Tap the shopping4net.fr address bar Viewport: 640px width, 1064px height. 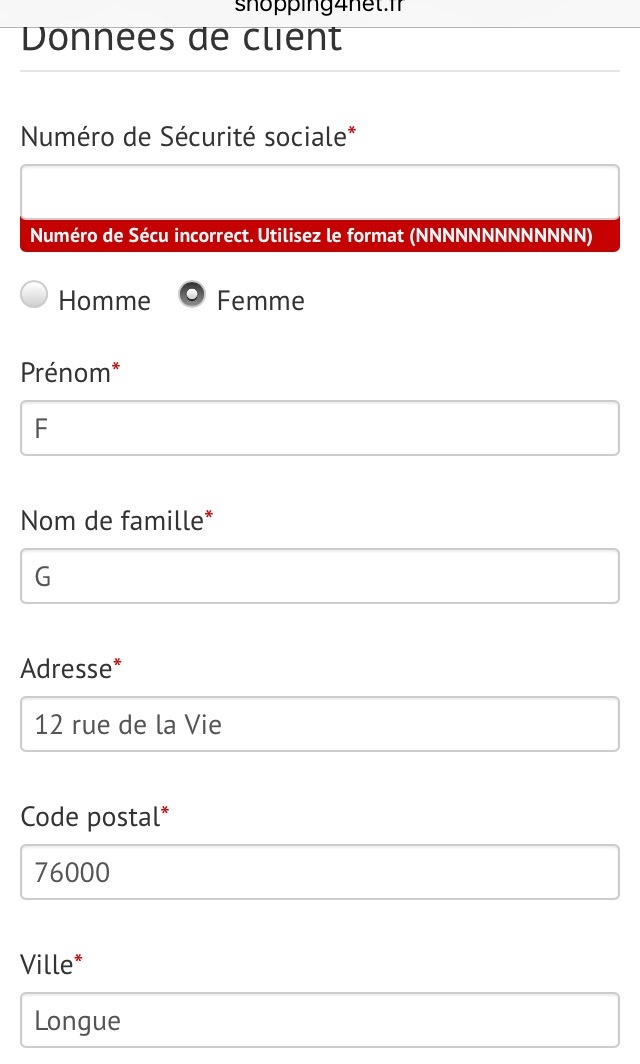pyautogui.click(x=320, y=8)
